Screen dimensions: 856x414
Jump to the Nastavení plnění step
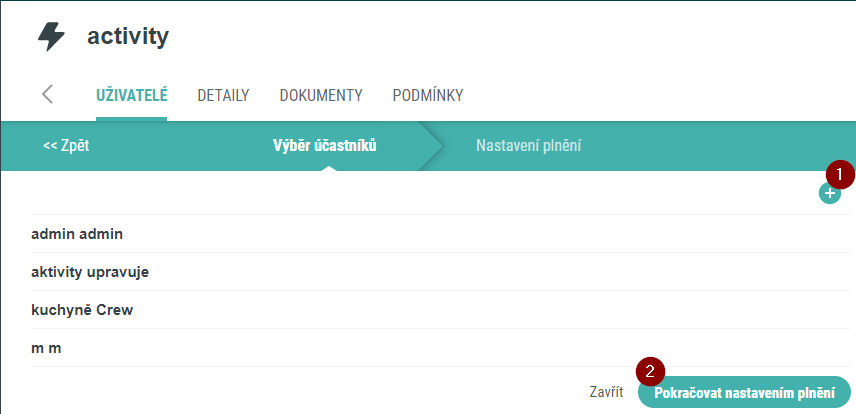[528, 146]
